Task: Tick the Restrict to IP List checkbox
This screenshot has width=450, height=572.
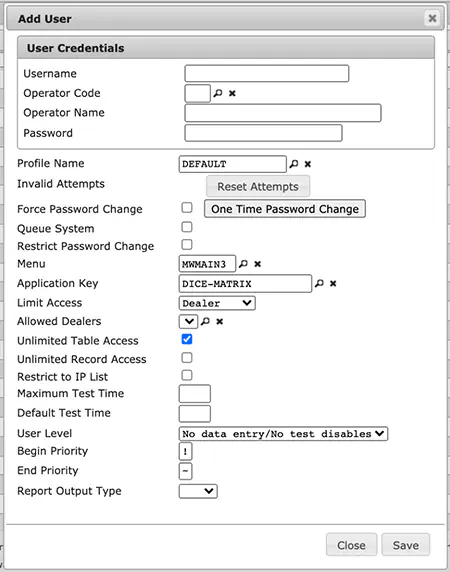Action: [187, 375]
